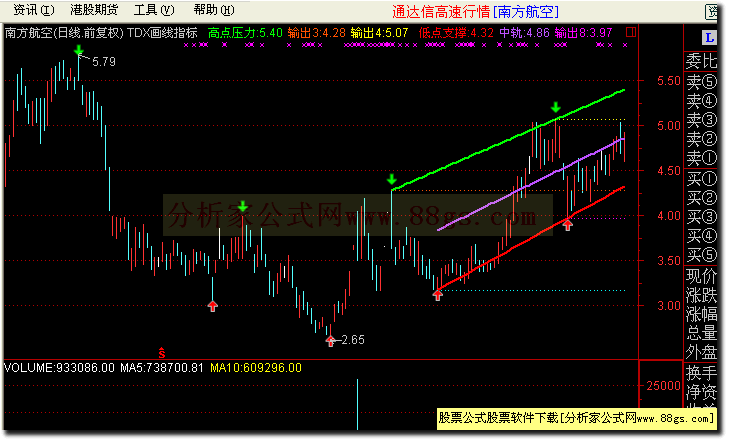
Task: Click the 25000 volume axis label
Action: click(664, 386)
